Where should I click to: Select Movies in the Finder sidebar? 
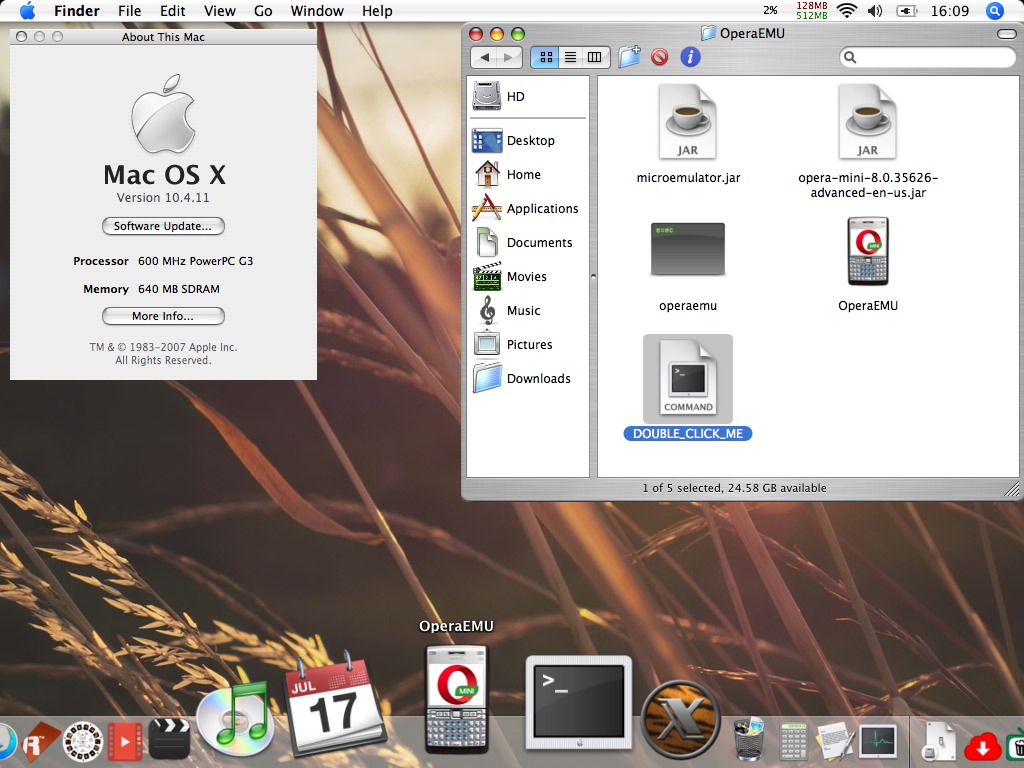pos(528,276)
